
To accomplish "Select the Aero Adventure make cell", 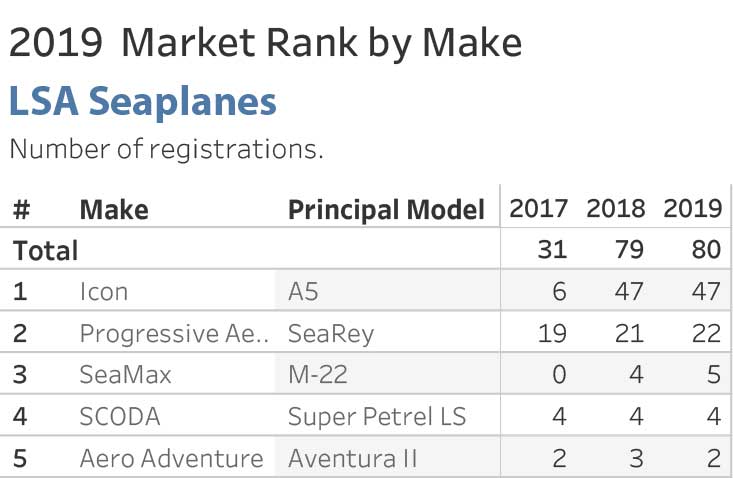I will click(x=172, y=458).
